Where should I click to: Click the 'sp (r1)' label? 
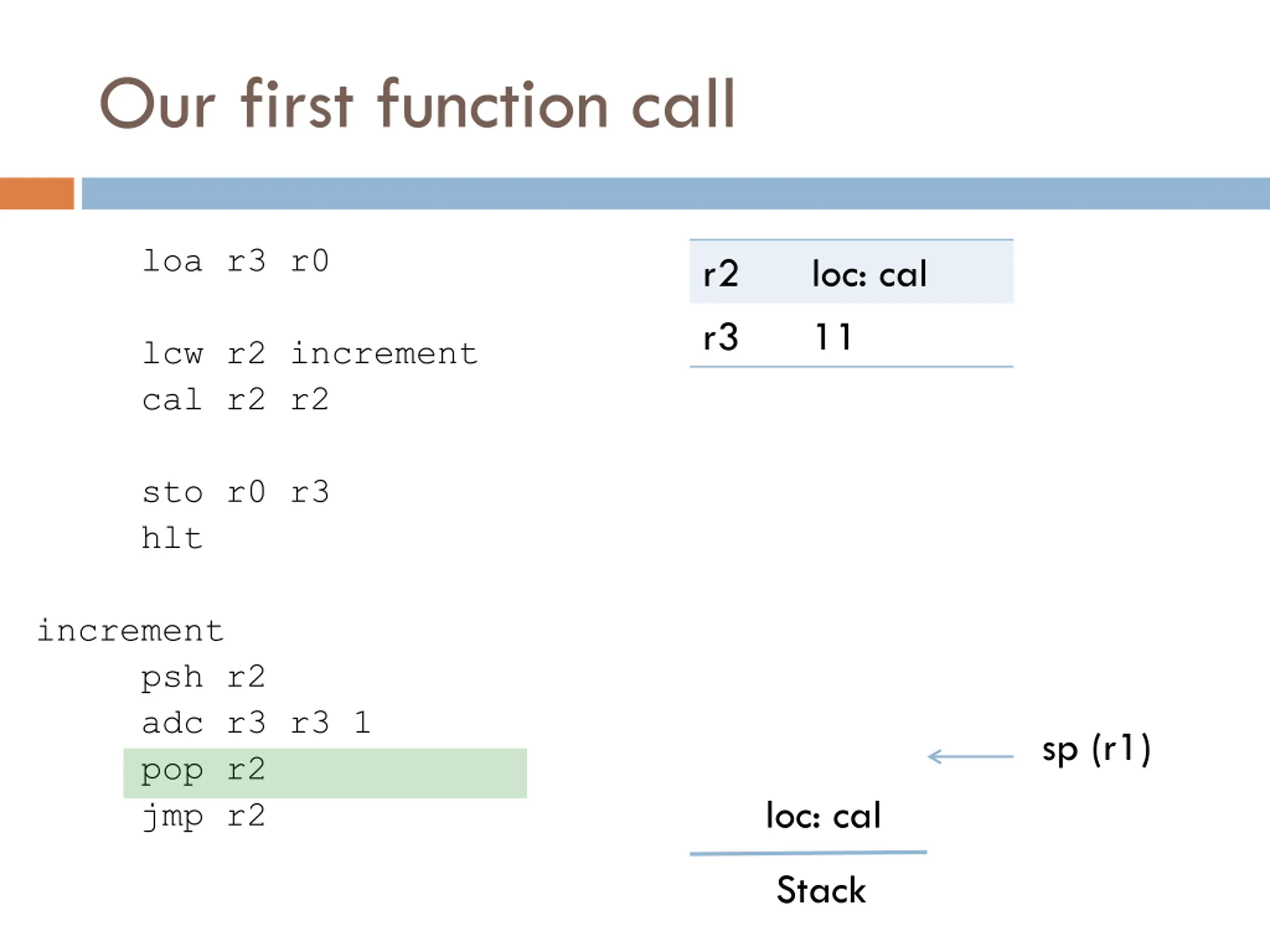[1096, 750]
